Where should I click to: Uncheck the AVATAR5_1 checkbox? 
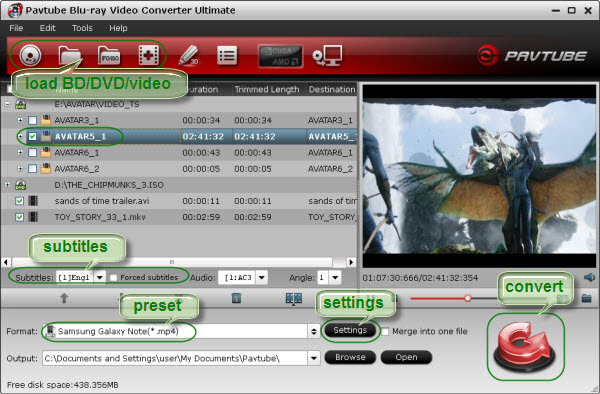(33, 137)
